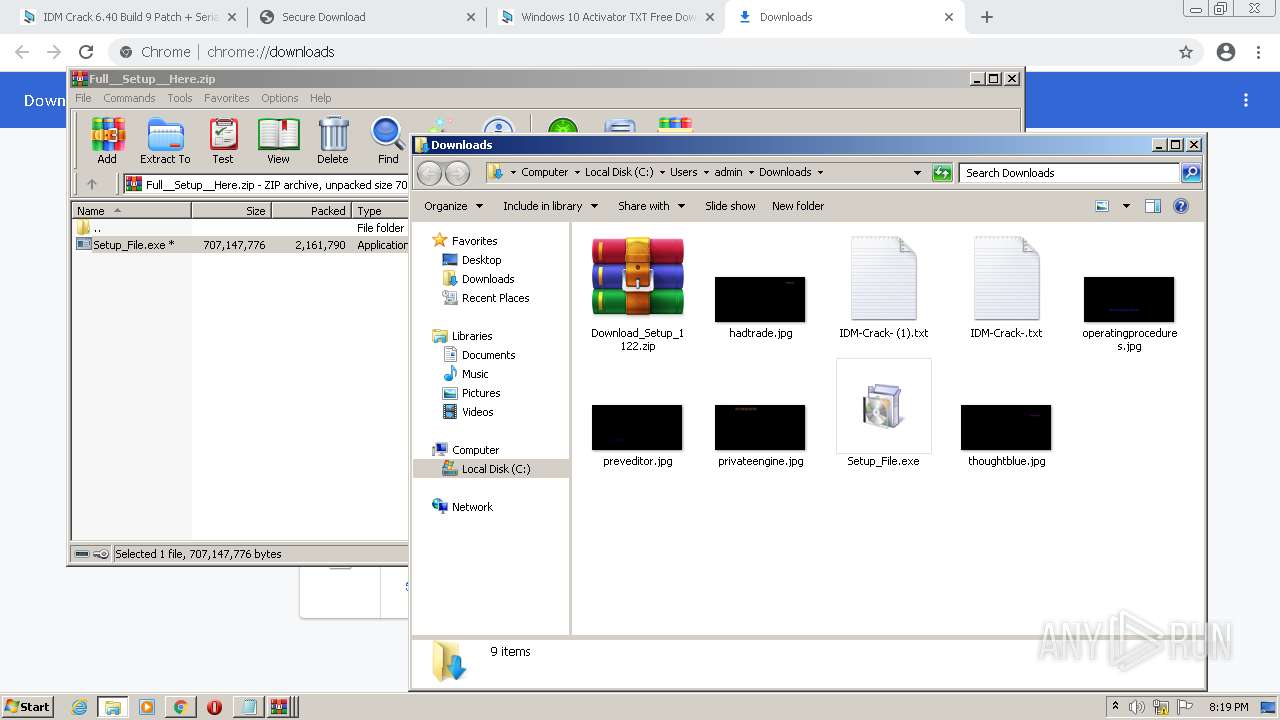Click volume speaker icon in system tray
Viewport: 1280px width, 720px height.
tap(1136, 707)
